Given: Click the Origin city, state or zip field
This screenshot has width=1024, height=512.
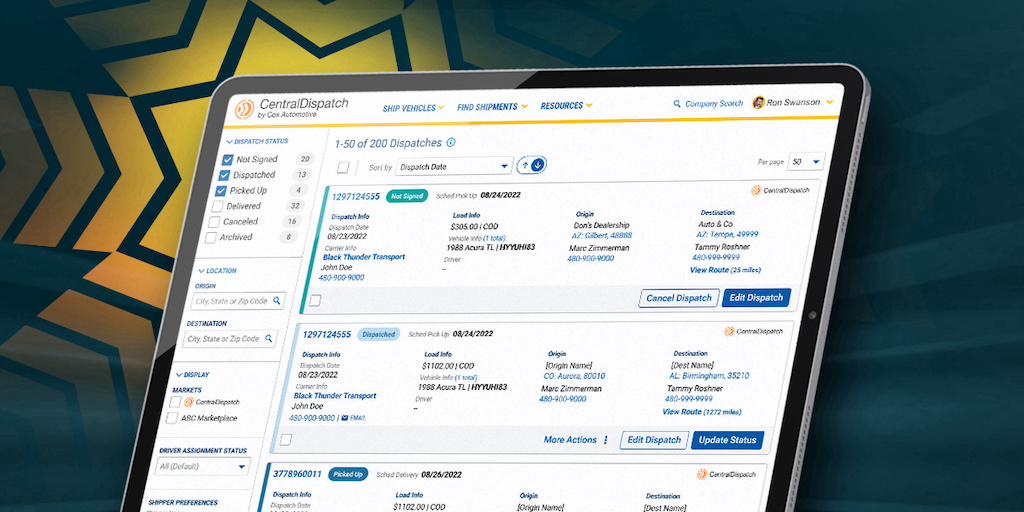Looking at the screenshot, I should pyautogui.click(x=230, y=301).
